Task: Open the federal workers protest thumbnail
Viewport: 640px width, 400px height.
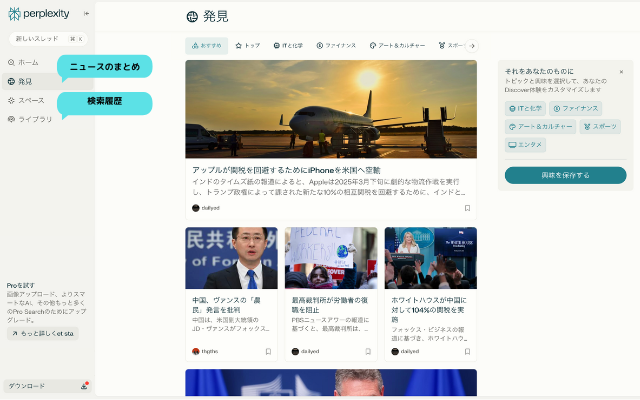Action: click(x=331, y=258)
